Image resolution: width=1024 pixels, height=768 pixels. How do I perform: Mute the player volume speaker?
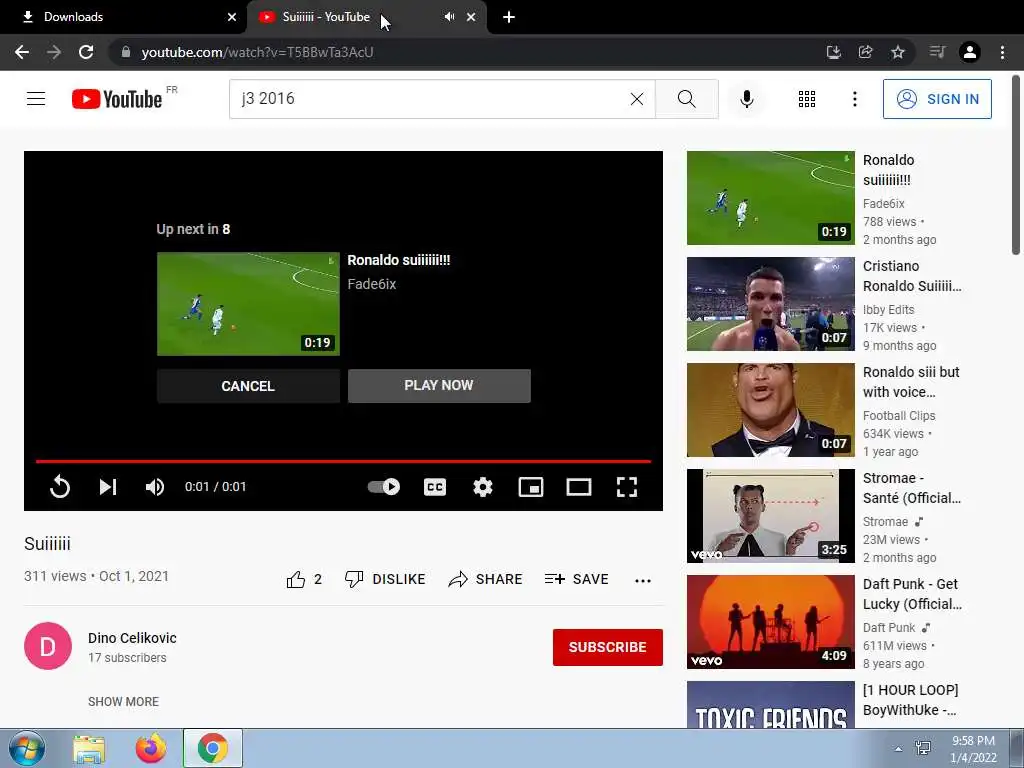click(155, 487)
